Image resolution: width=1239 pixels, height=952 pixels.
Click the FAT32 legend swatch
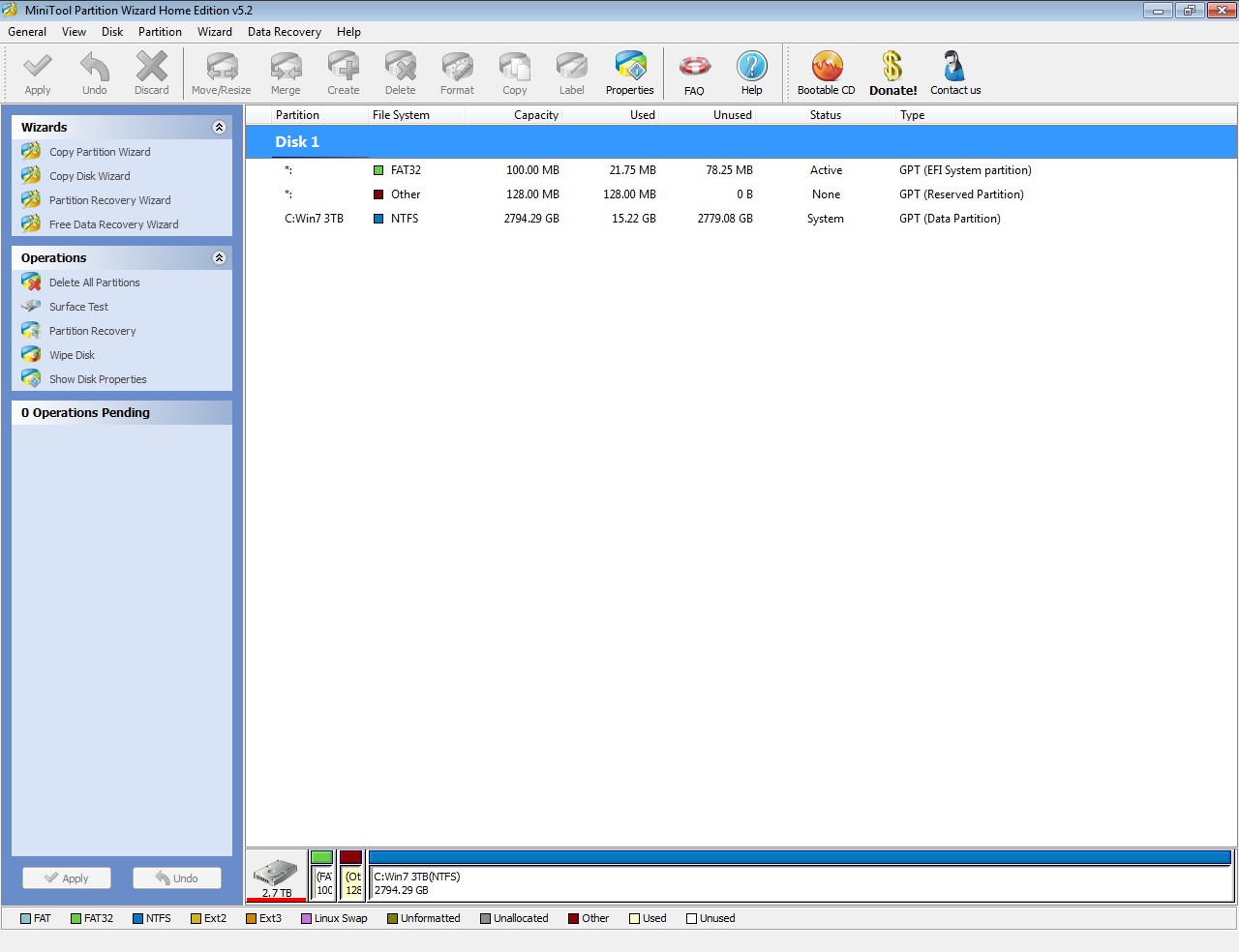76,919
